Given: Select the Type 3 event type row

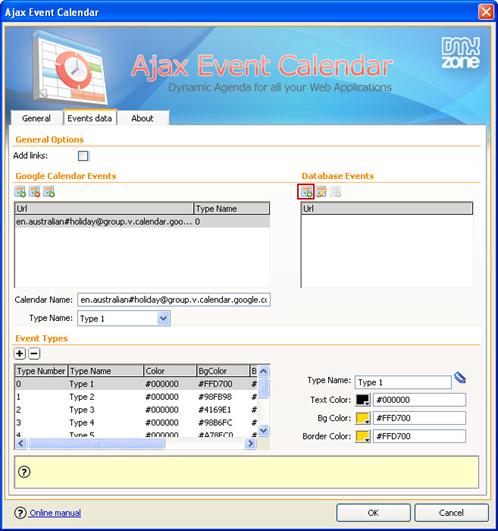Looking at the screenshot, I should pos(136,410).
